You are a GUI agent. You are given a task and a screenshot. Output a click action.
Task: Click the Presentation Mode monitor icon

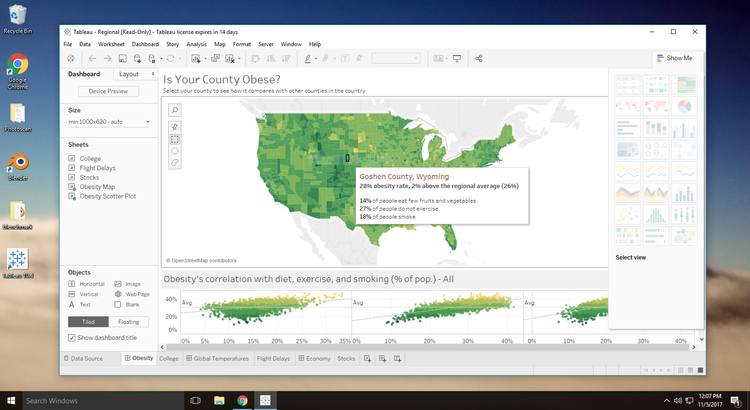(x=457, y=58)
